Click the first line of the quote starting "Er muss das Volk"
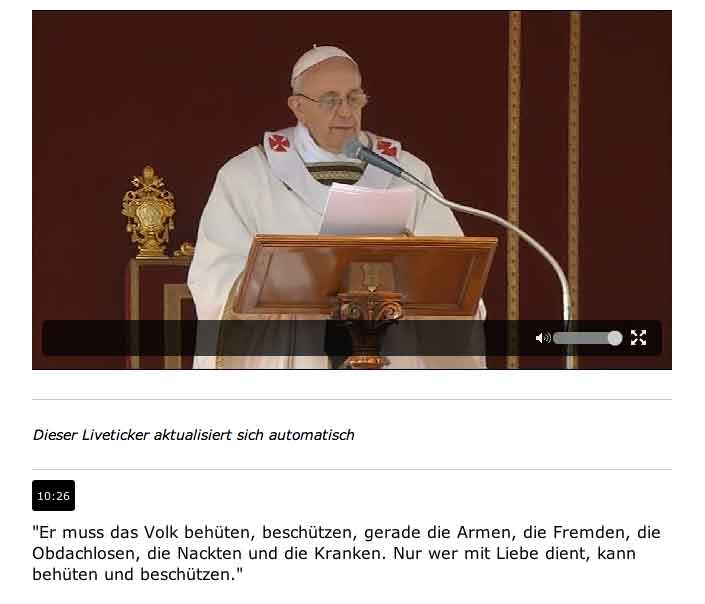 tap(346, 532)
